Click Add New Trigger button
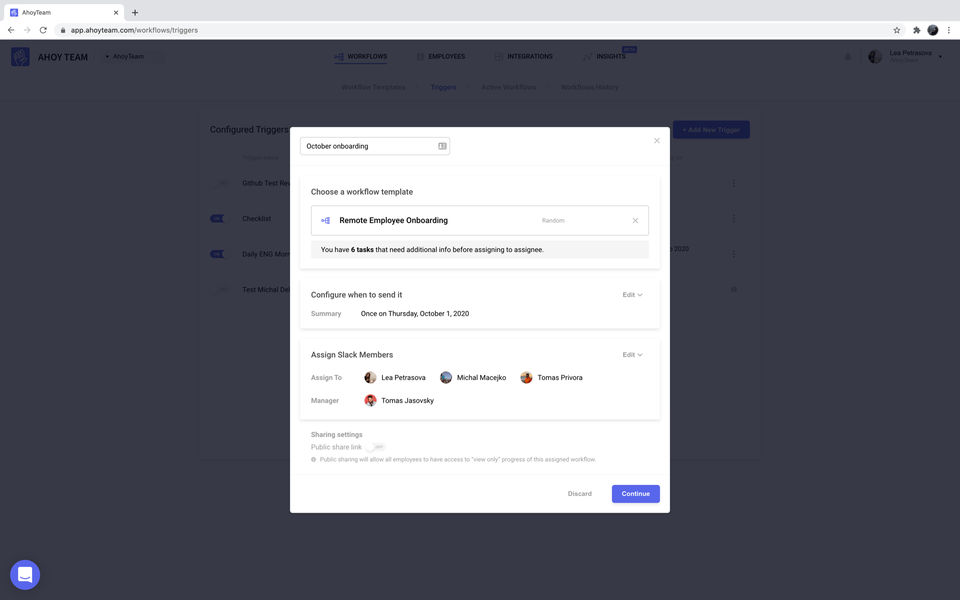This screenshot has width=960, height=600. pos(711,130)
